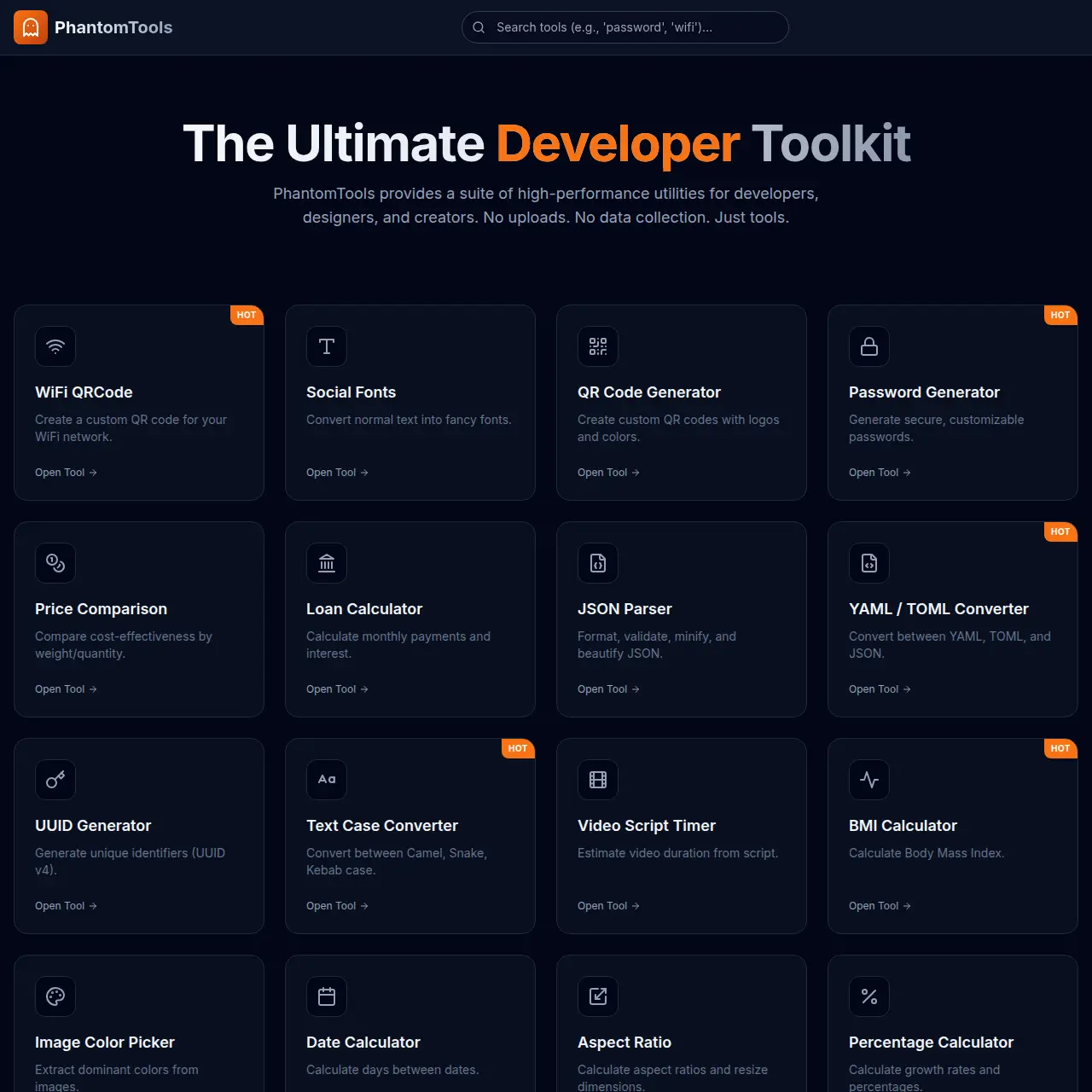Click 'Calculate days between dates.' description
The width and height of the screenshot is (1092, 1092).
tap(392, 1070)
